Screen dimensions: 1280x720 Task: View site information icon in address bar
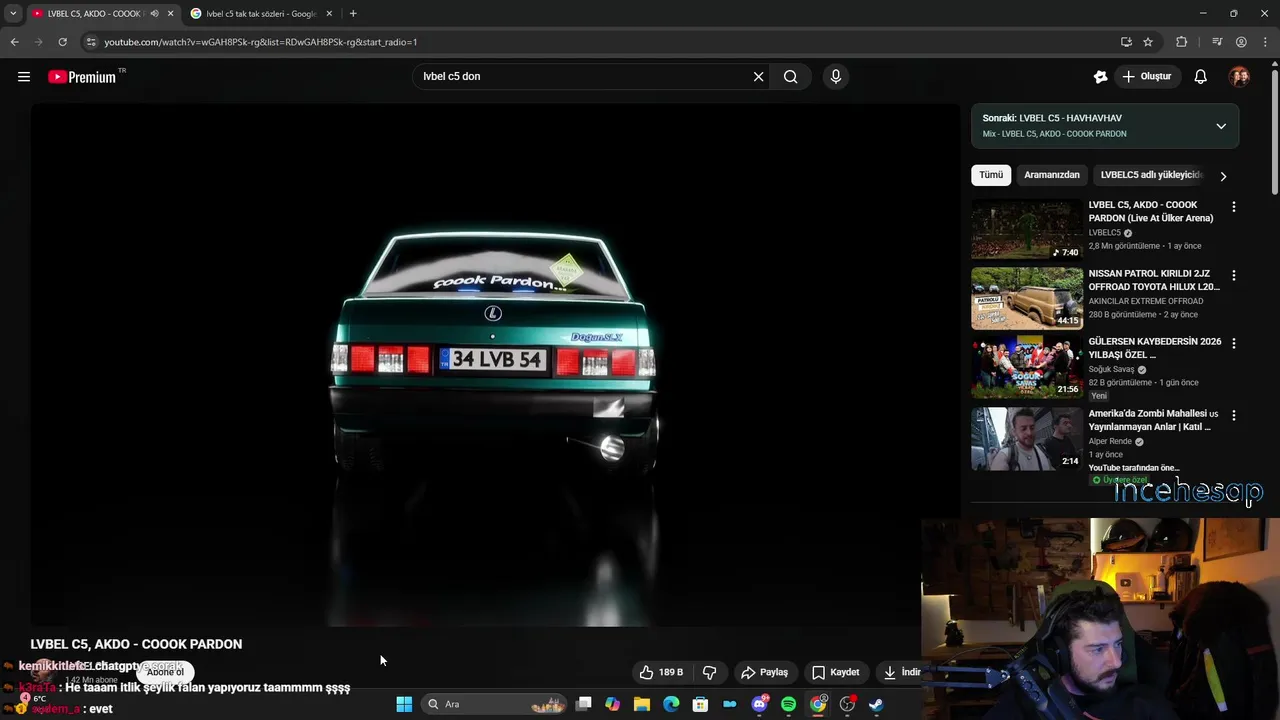click(x=91, y=42)
